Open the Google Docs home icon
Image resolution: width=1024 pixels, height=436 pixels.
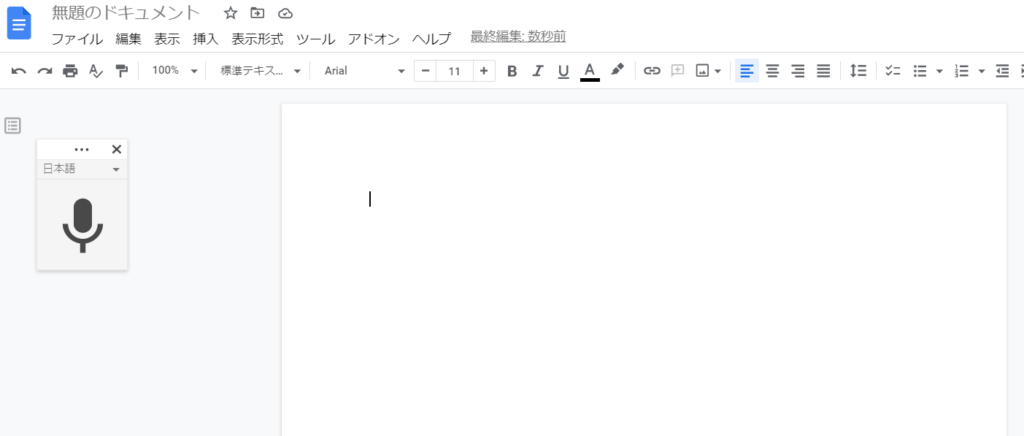(19, 23)
